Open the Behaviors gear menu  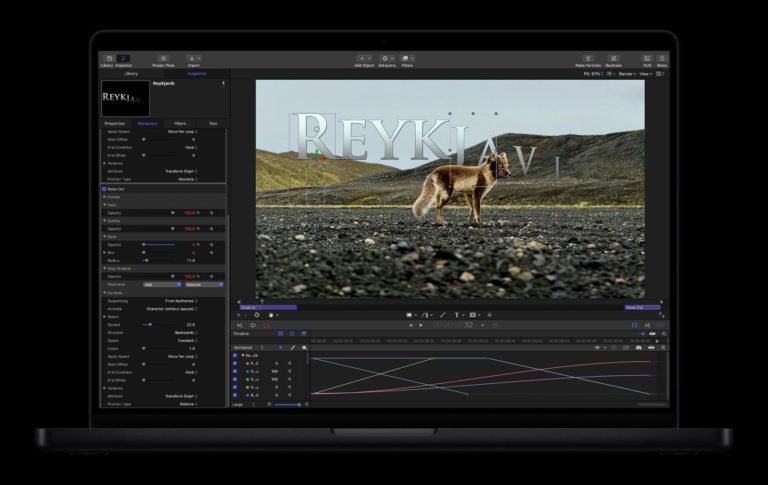point(387,60)
